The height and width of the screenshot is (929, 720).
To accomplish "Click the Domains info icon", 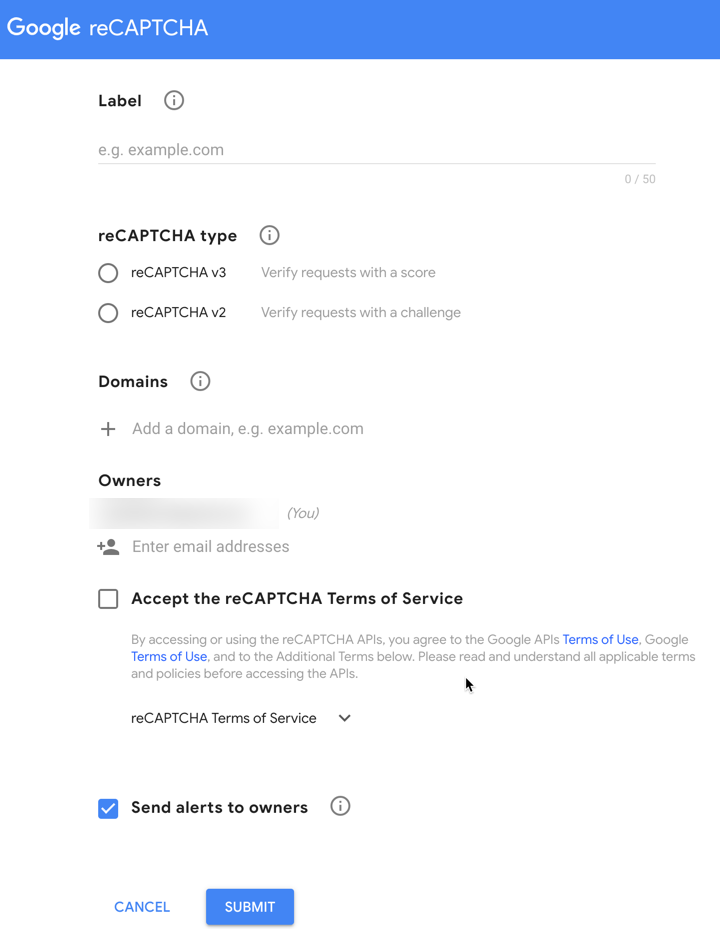I will pyautogui.click(x=200, y=381).
